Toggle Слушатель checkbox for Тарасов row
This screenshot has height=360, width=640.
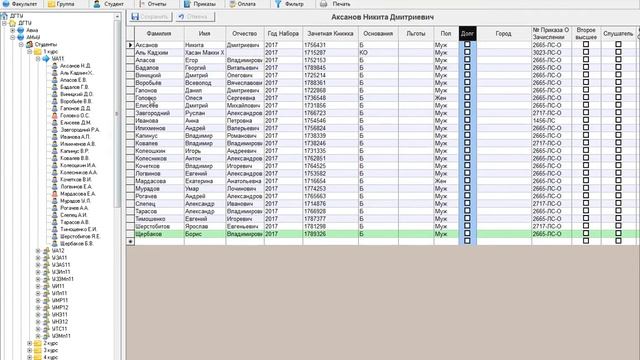click(x=618, y=211)
